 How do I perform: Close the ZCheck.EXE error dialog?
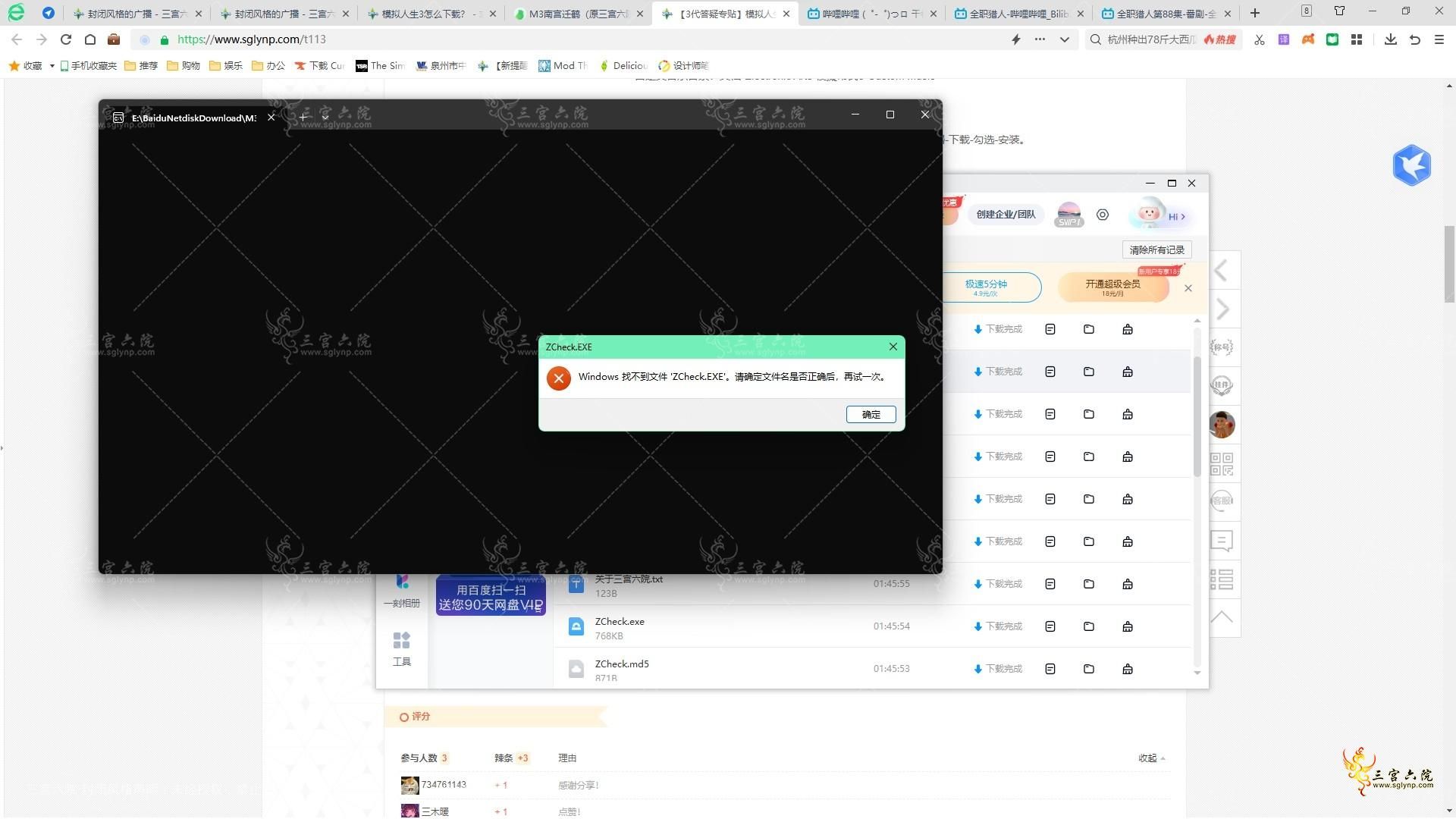[893, 347]
